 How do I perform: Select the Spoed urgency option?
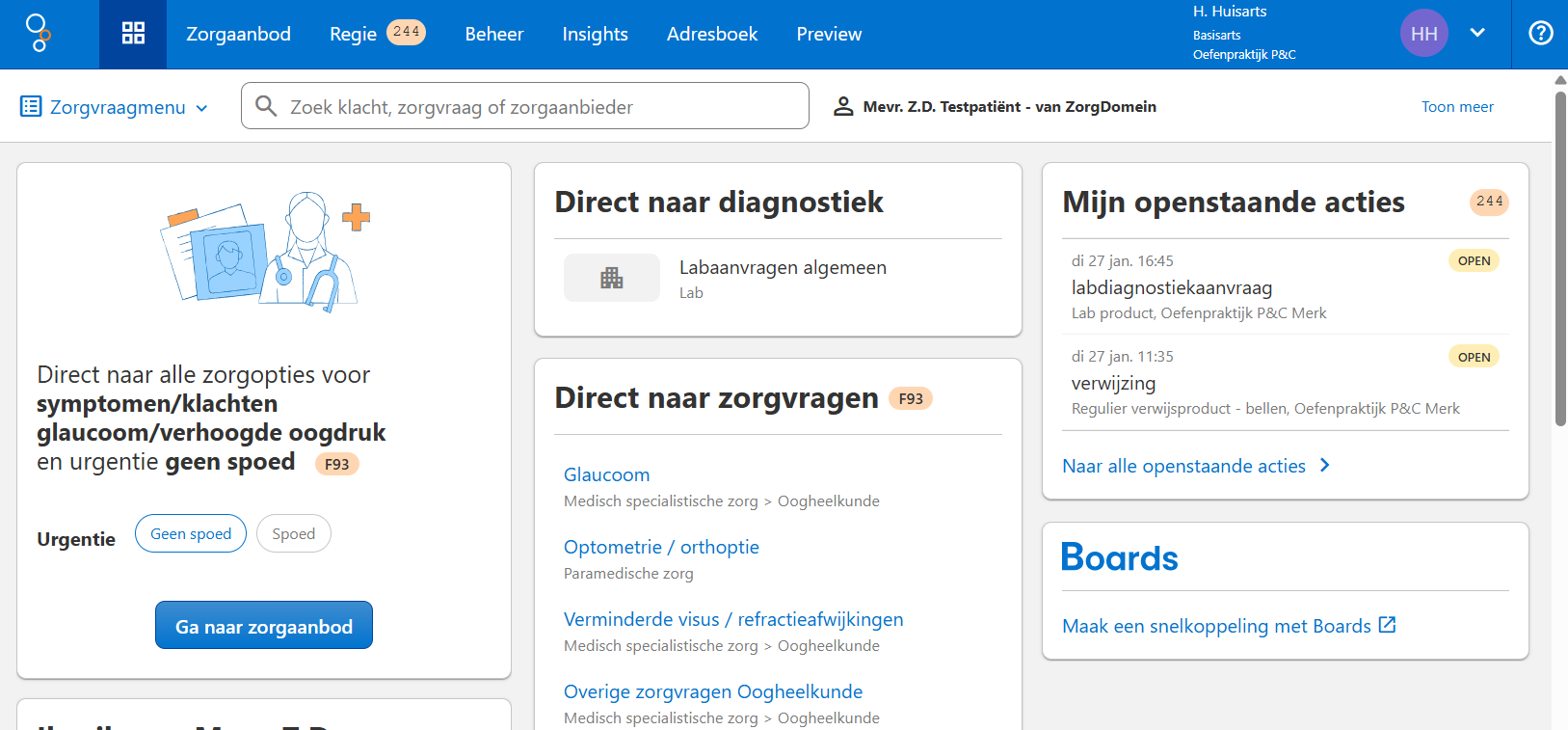[294, 533]
